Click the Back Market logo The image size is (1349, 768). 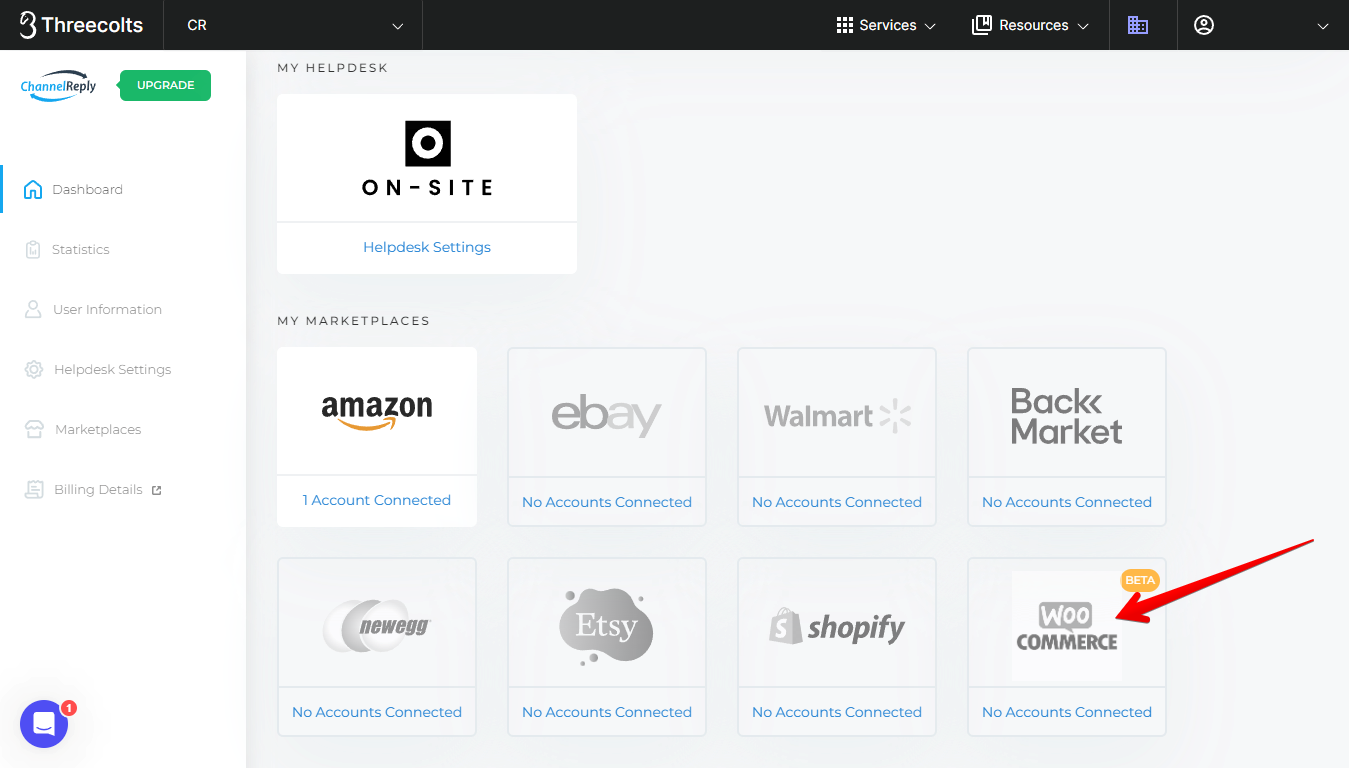point(1066,416)
